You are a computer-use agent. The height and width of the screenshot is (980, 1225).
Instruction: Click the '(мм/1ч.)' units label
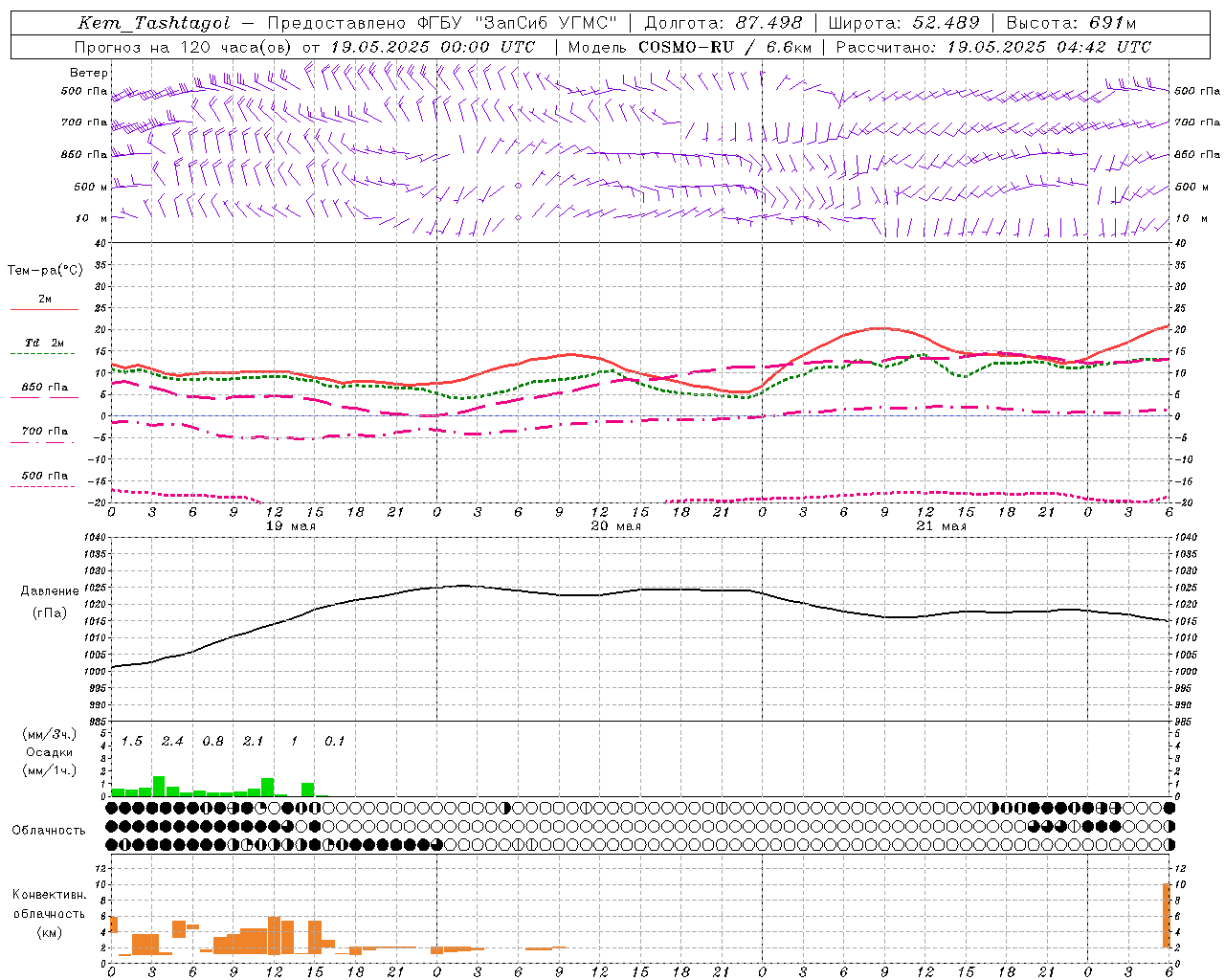[49, 770]
